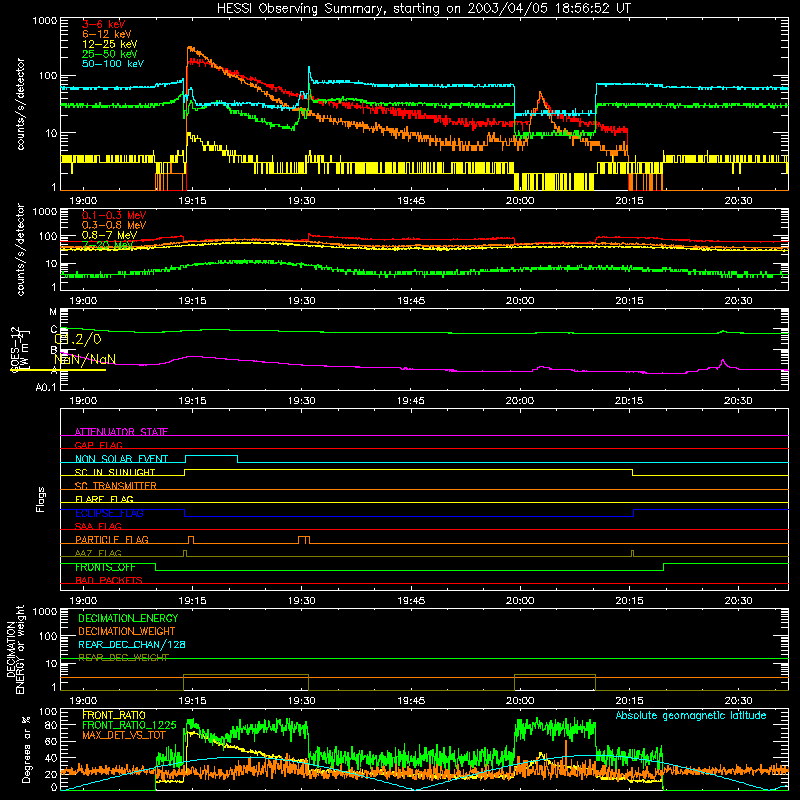Click the NaN/NaN annotation in GOES panel

85,359
